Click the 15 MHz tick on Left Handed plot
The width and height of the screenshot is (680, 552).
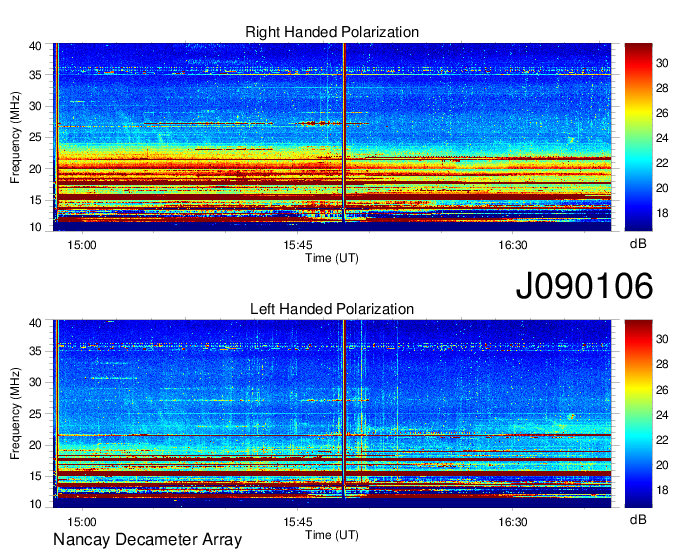(x=36, y=477)
